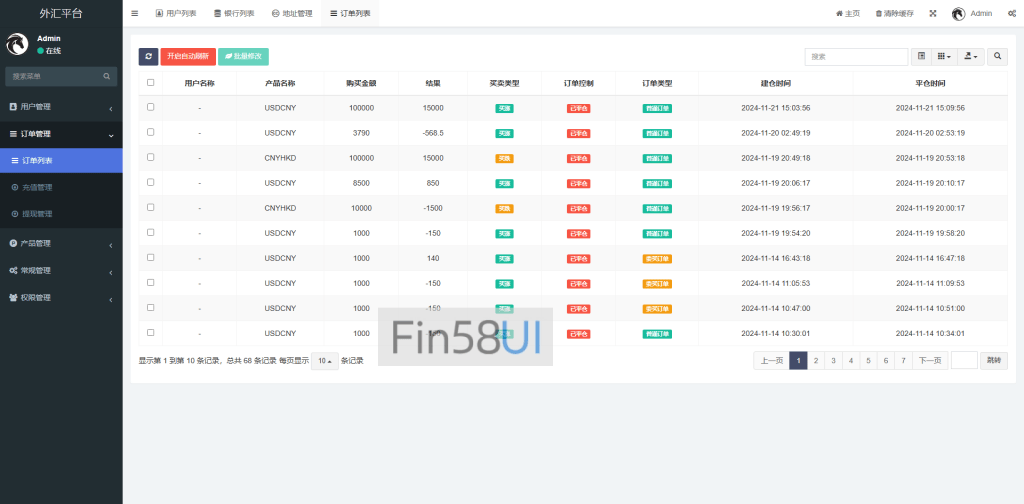The width and height of the screenshot is (1024, 504).
Task: Click the sidebar menu search magnifier icon
Action: coord(107,76)
